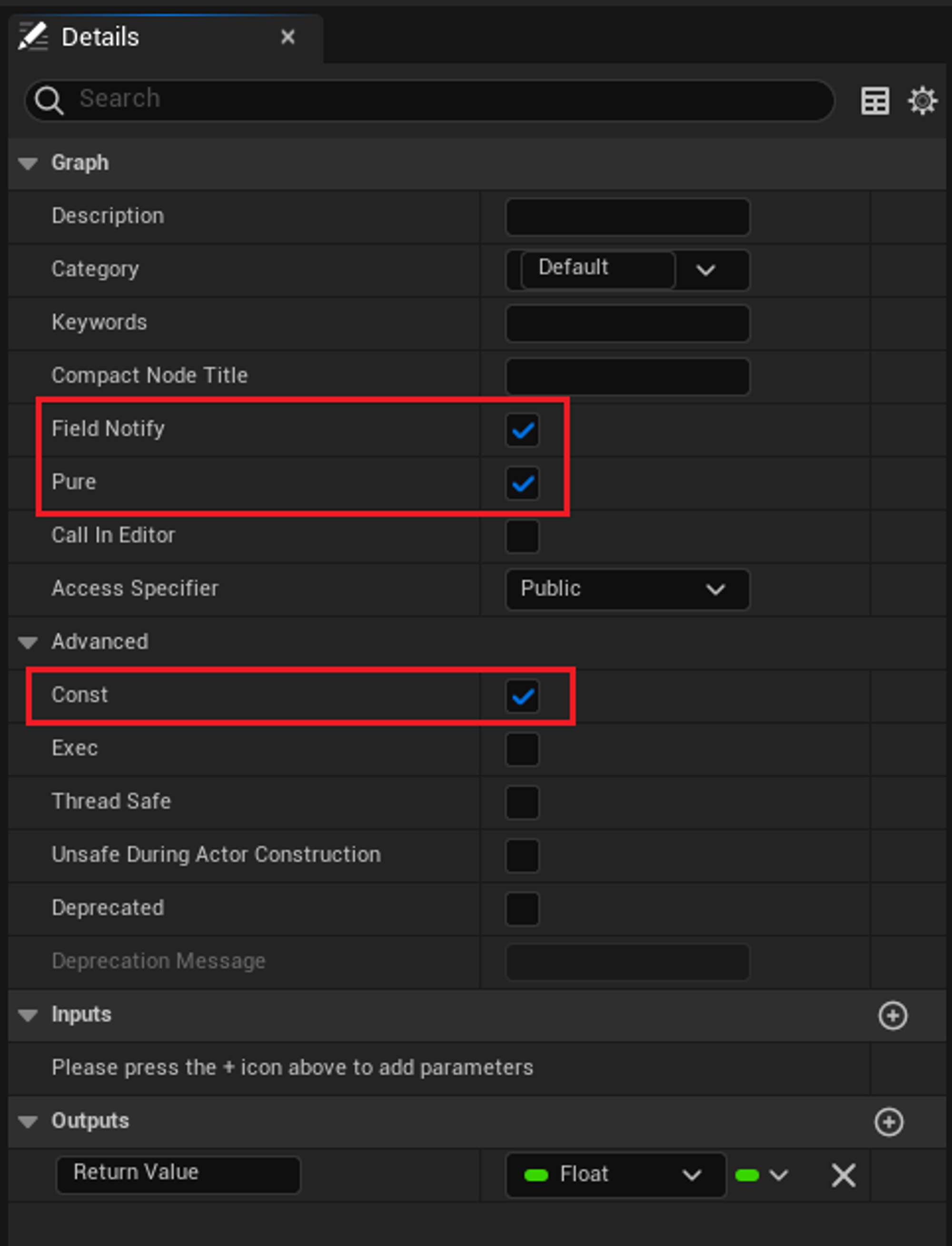Viewport: 952px width, 1246px height.
Task: Open the output container type selector
Action: coord(762,1175)
